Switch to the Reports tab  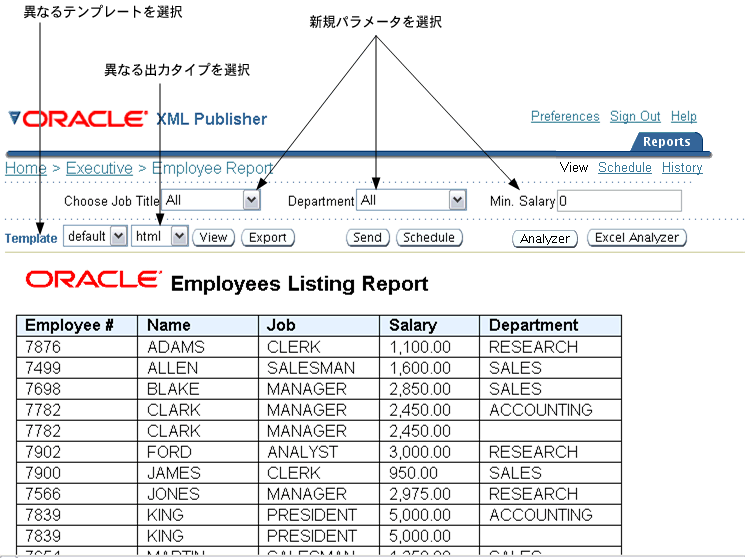(x=666, y=142)
